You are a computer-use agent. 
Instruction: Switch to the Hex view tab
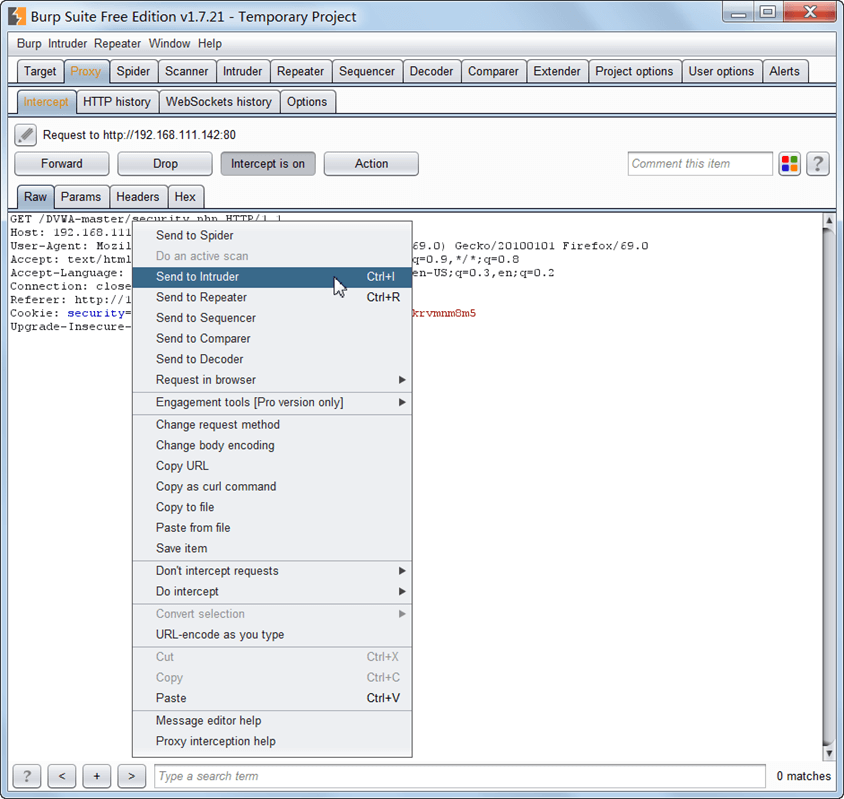[x=185, y=197]
